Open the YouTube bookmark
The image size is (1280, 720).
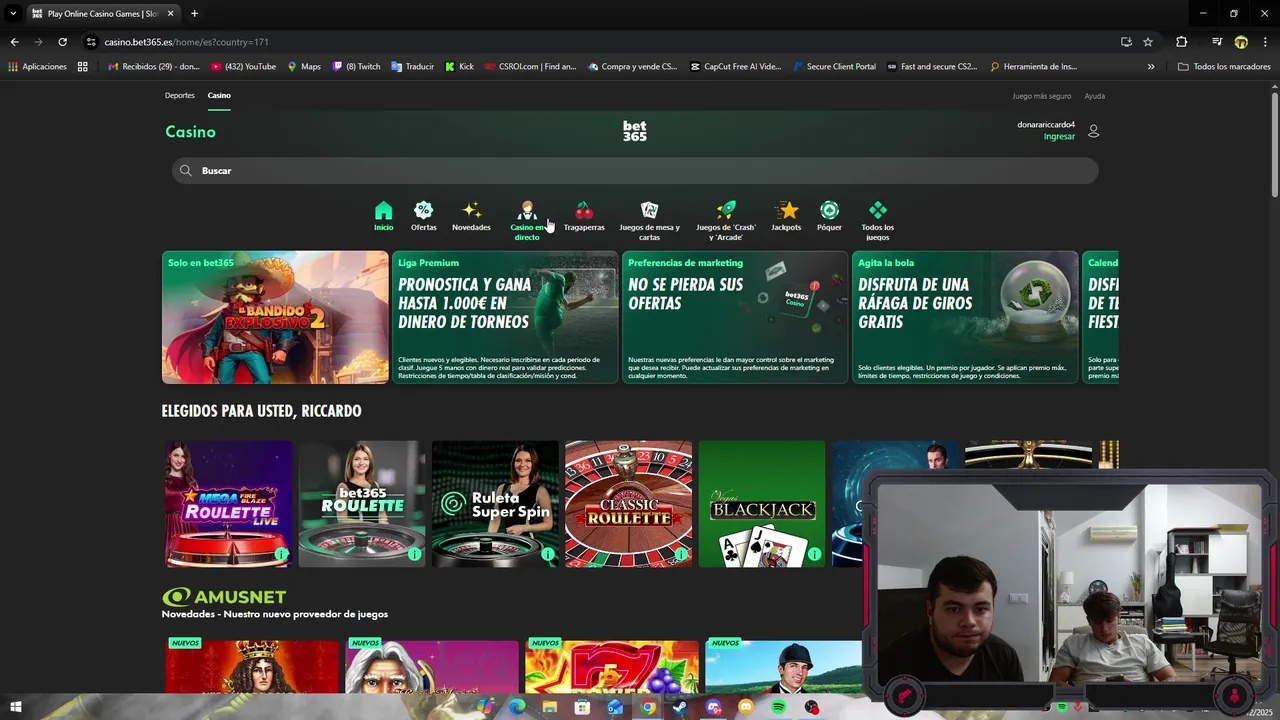pos(243,67)
